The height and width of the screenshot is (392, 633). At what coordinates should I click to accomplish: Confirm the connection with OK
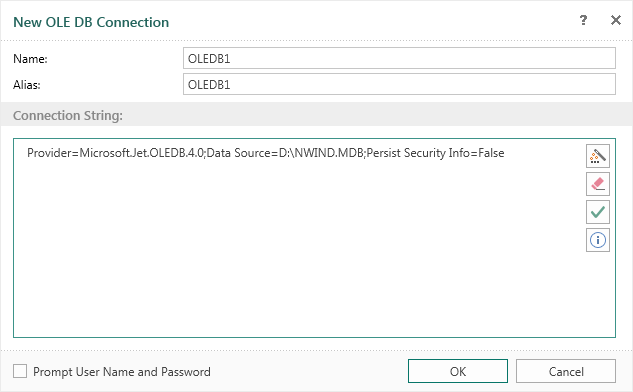(x=458, y=371)
